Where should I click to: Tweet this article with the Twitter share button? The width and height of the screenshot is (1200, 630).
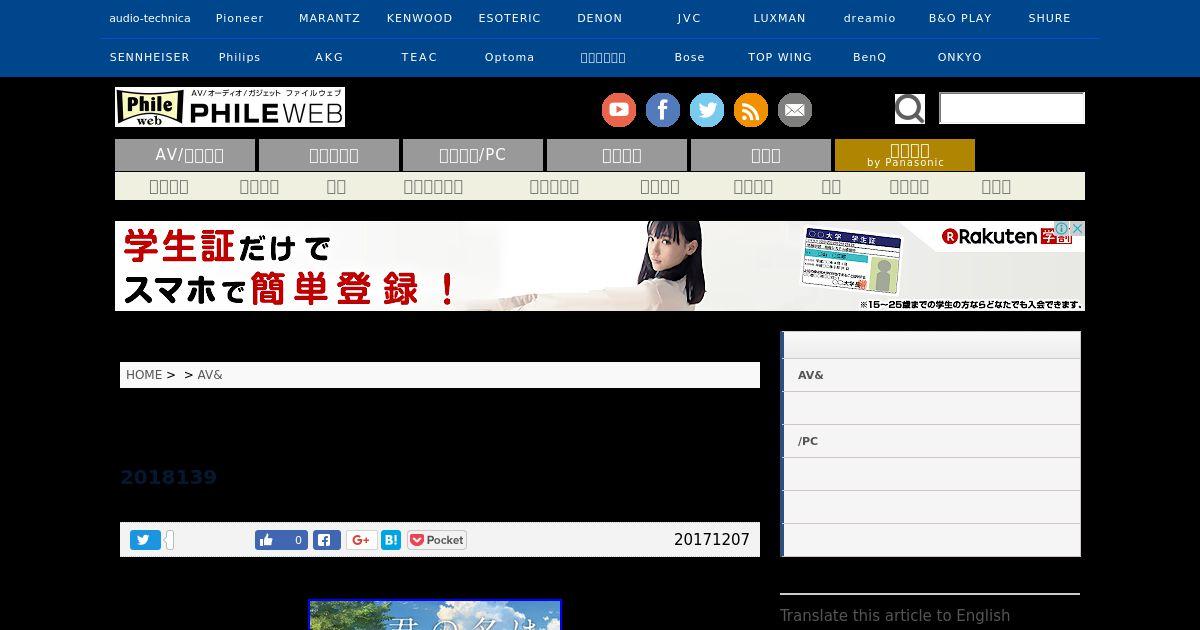[145, 540]
